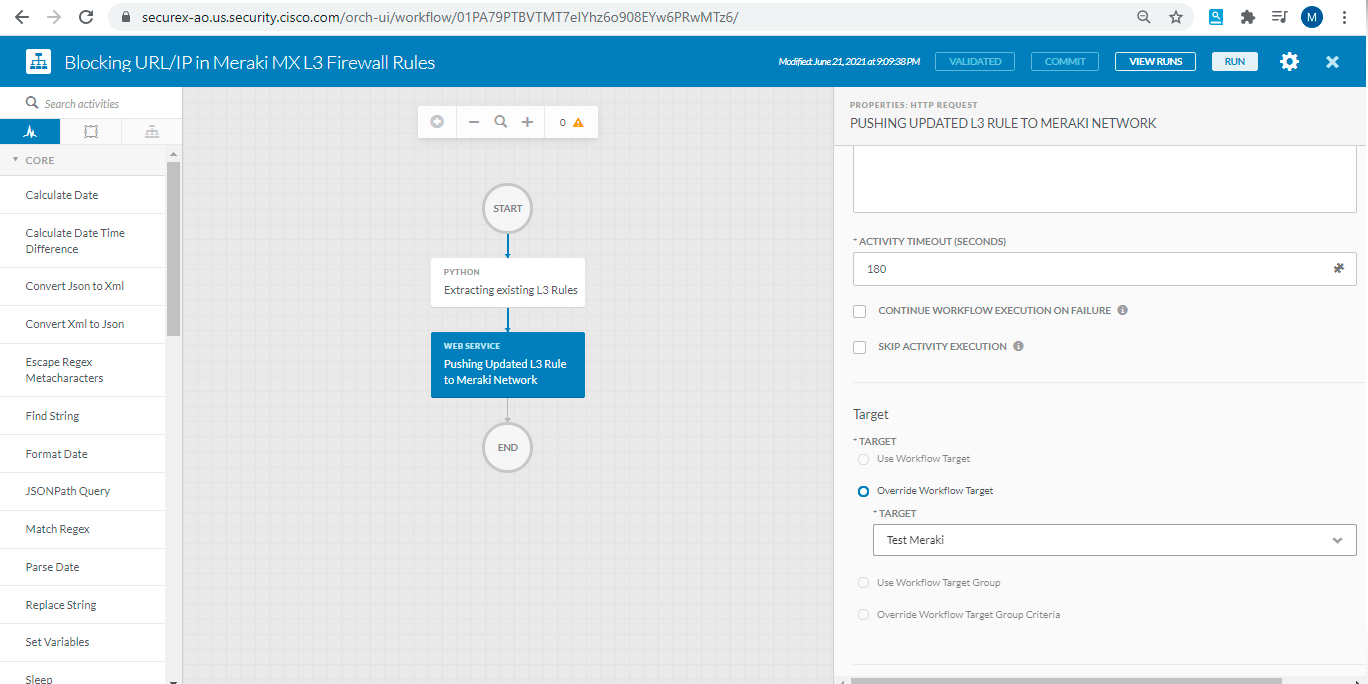Select Set Variables activity

click(x=83, y=642)
